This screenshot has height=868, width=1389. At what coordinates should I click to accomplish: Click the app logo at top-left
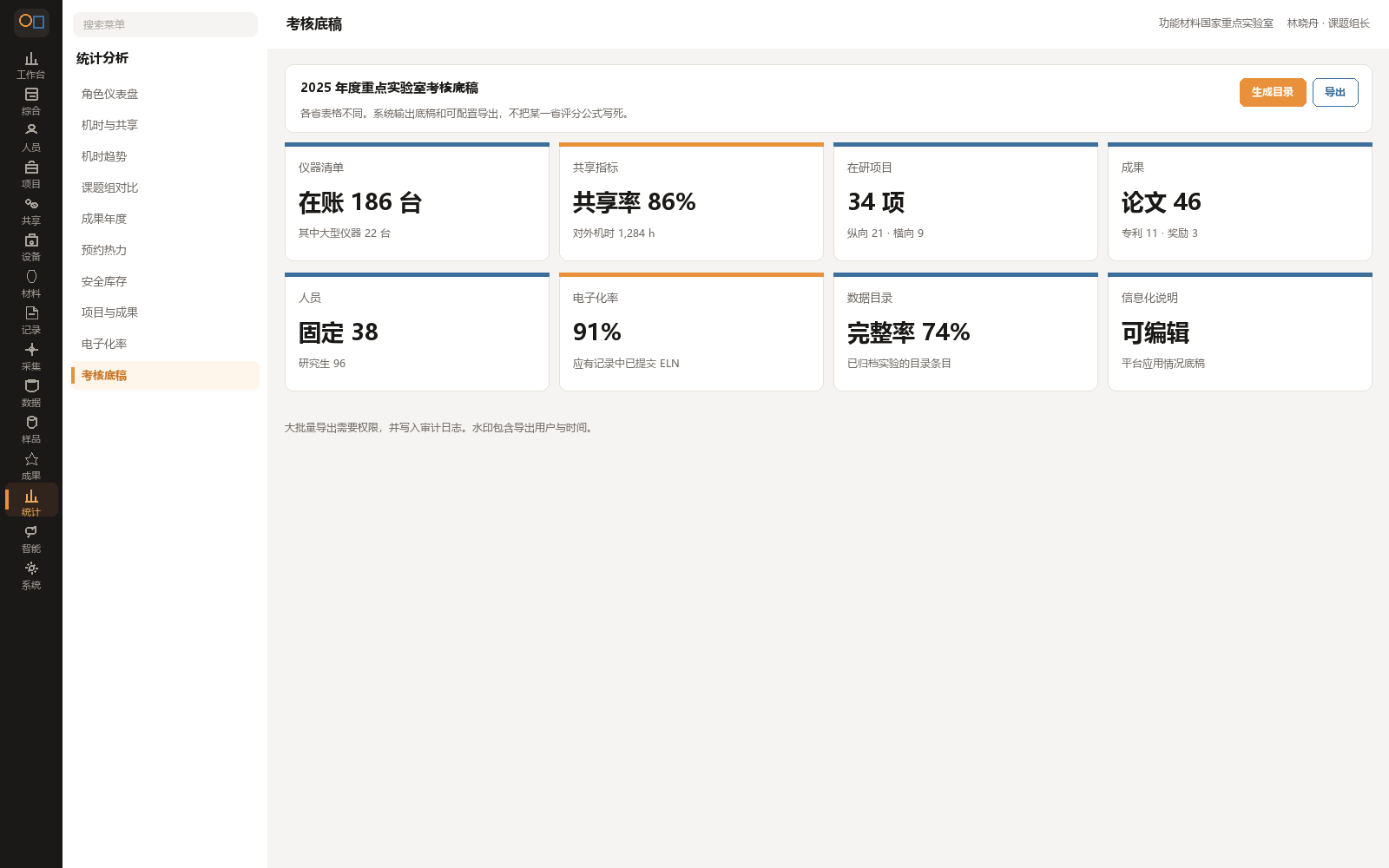click(x=31, y=22)
